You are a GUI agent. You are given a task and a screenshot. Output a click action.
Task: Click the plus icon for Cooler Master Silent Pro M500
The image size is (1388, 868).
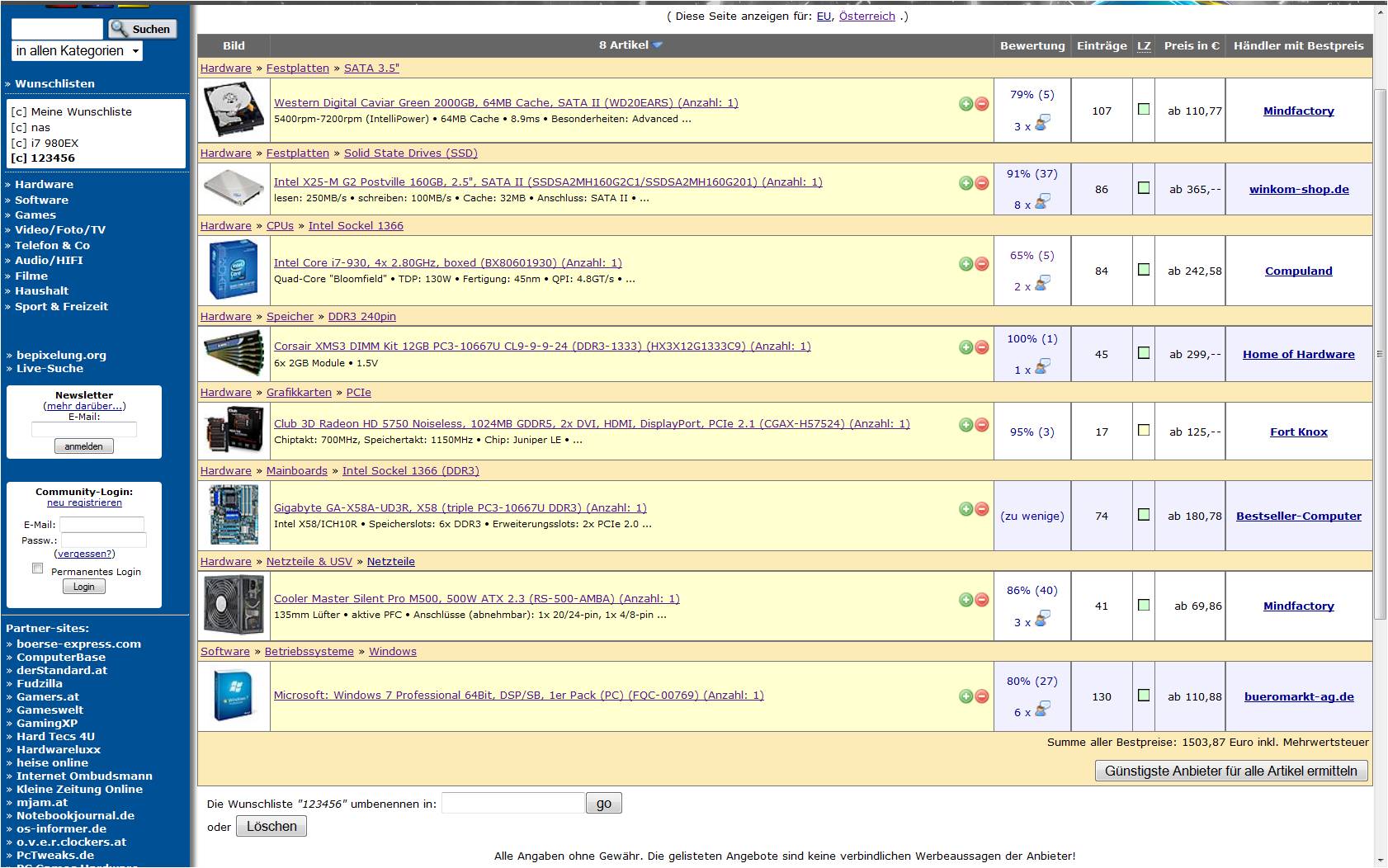click(x=965, y=600)
